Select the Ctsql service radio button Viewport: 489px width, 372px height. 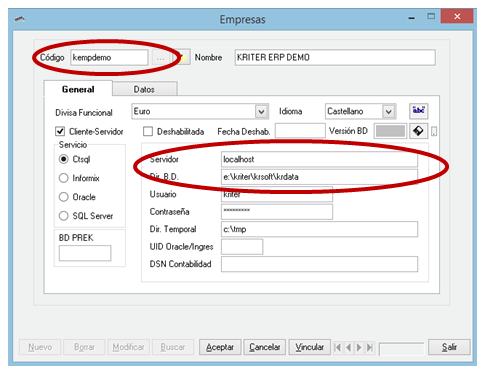click(x=63, y=159)
